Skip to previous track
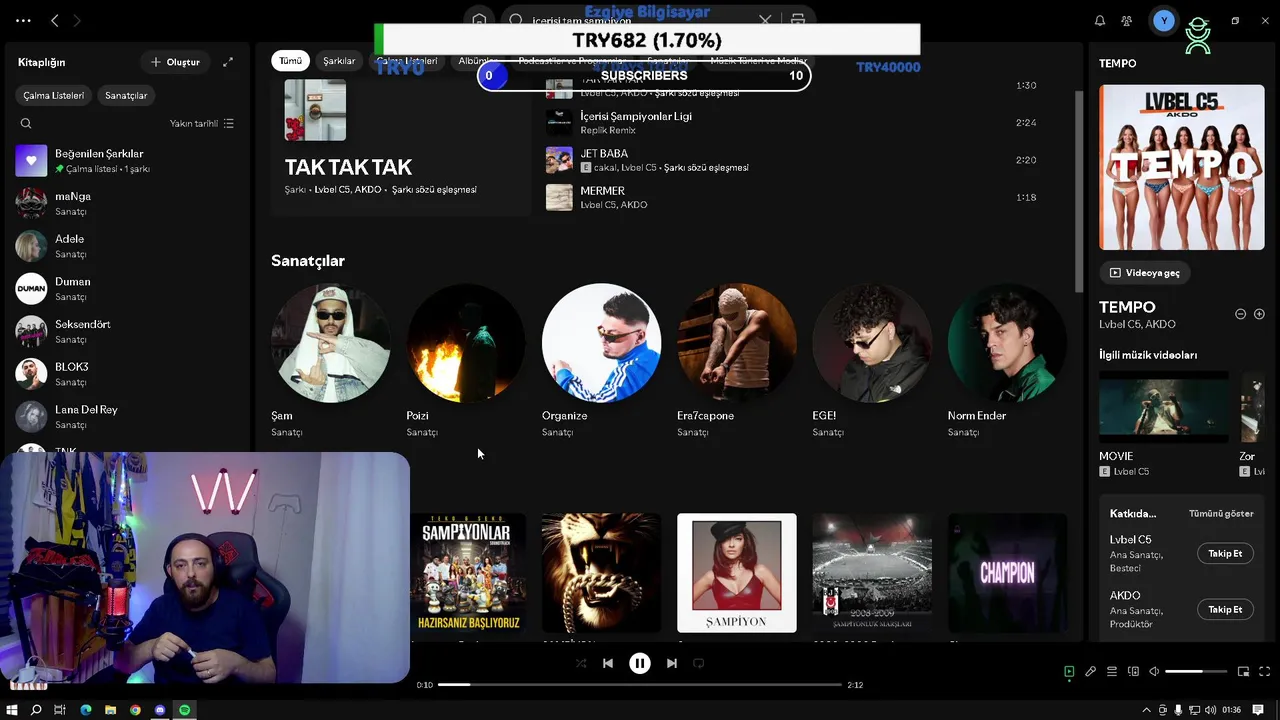Screen dimensions: 1280x720 (x=608, y=663)
